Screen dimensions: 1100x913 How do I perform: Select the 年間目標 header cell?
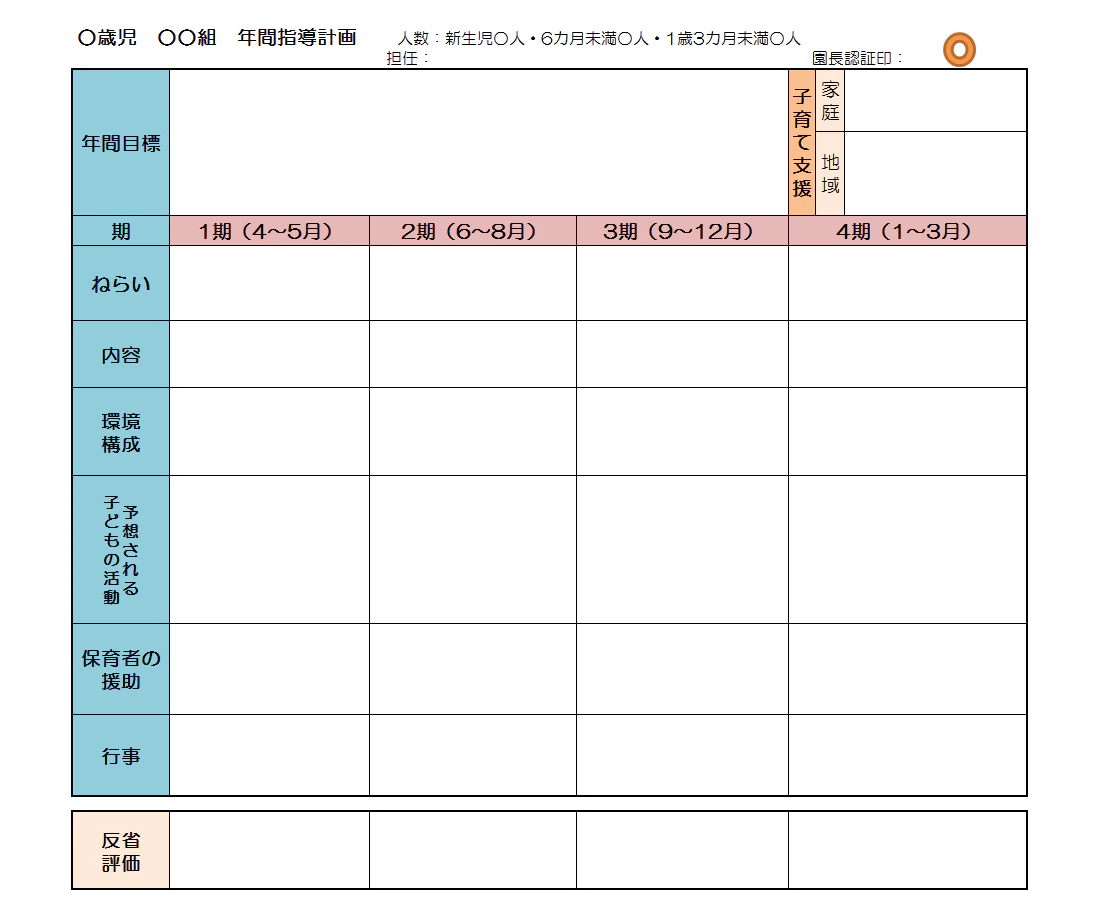pyautogui.click(x=121, y=142)
